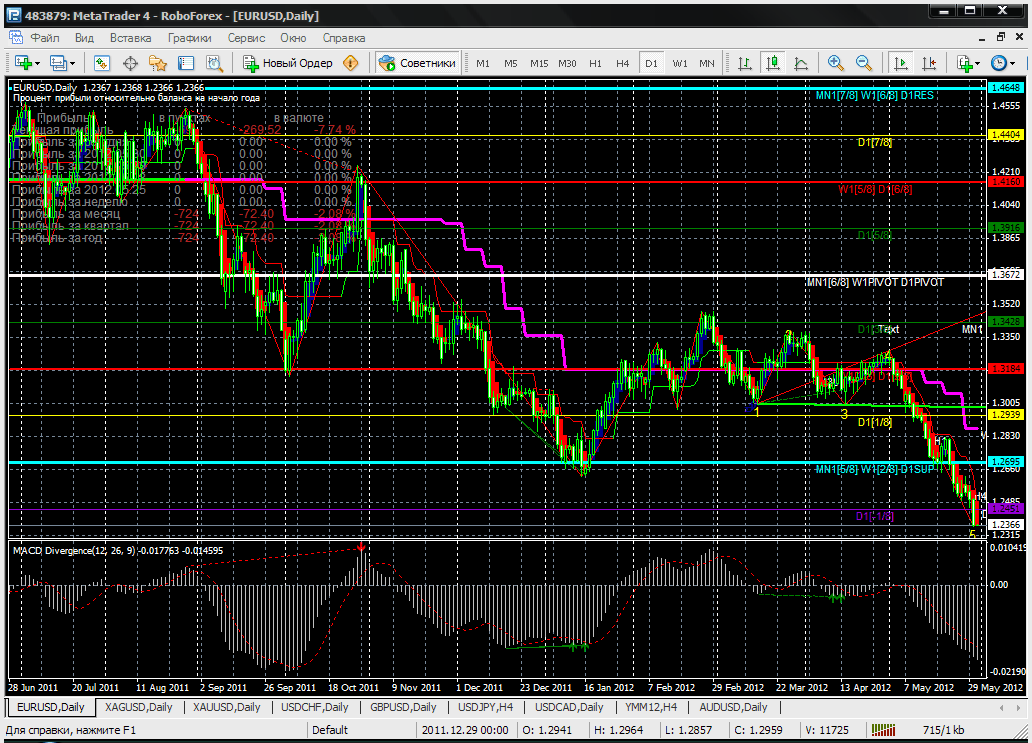Switch chart to bar chart mode

pos(745,63)
